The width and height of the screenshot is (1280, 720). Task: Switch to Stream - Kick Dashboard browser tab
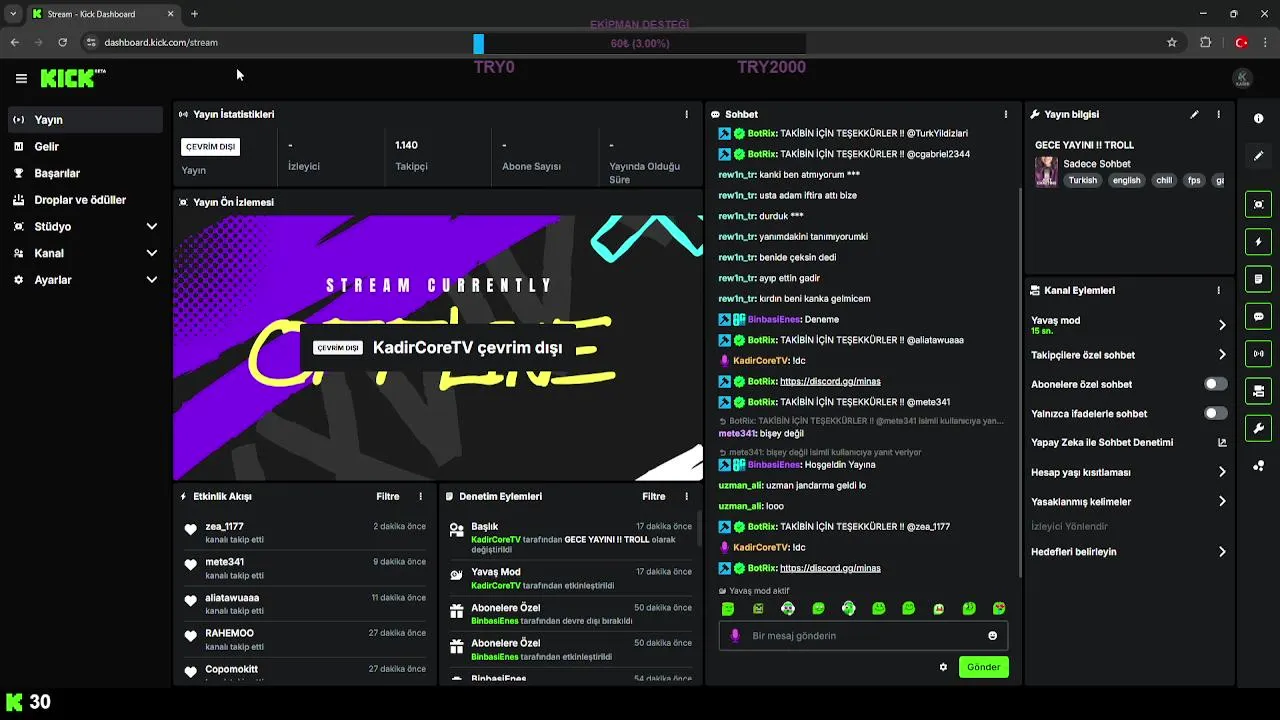(102, 14)
